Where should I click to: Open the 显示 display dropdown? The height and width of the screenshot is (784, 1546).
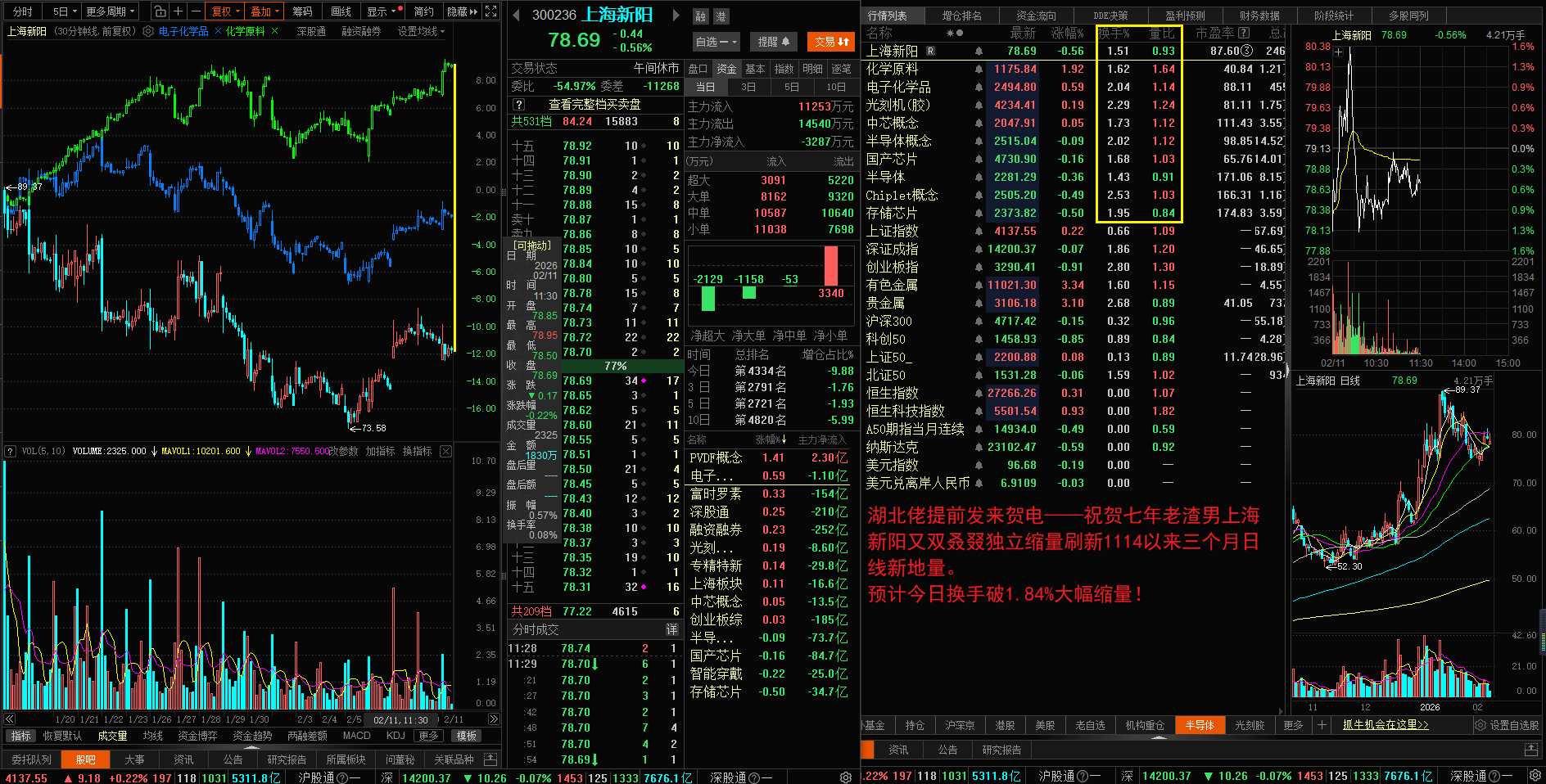tap(382, 11)
